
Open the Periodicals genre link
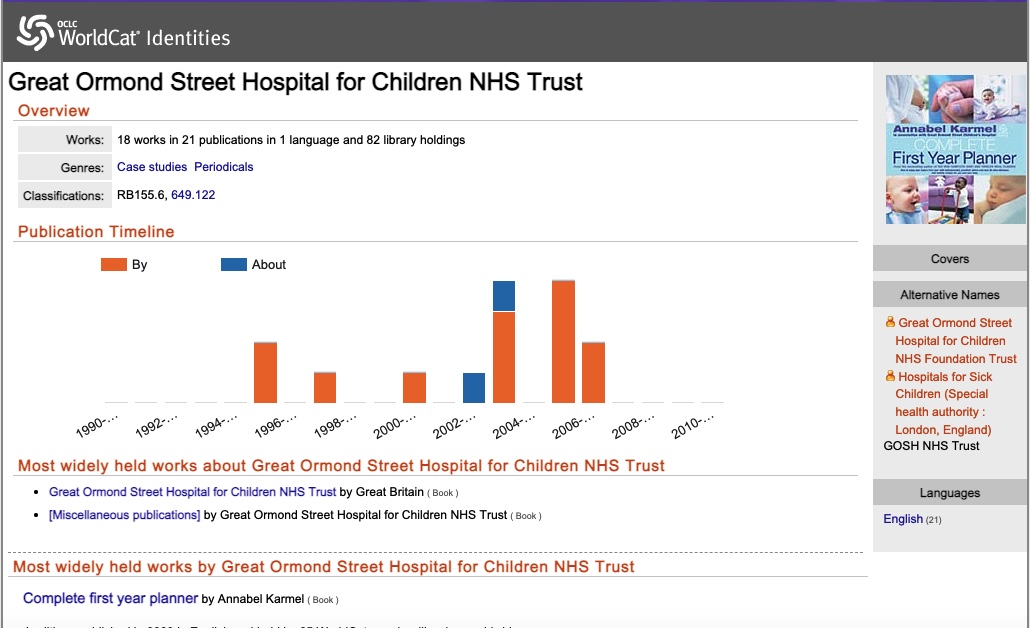coord(224,167)
